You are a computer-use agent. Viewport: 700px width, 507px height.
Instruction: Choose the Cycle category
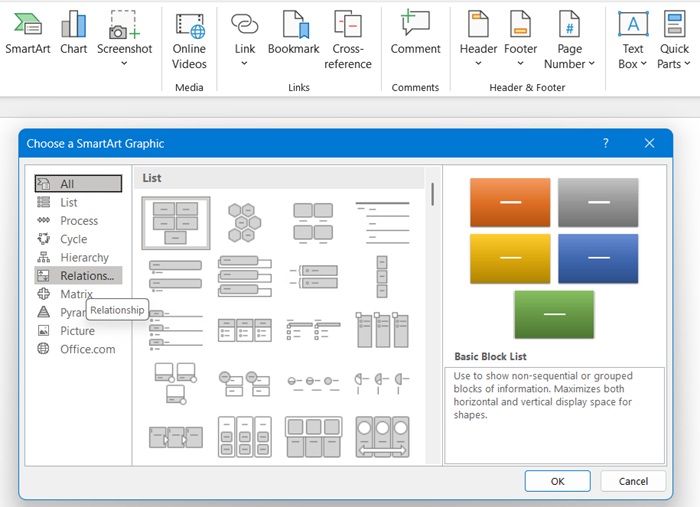click(x=78, y=239)
